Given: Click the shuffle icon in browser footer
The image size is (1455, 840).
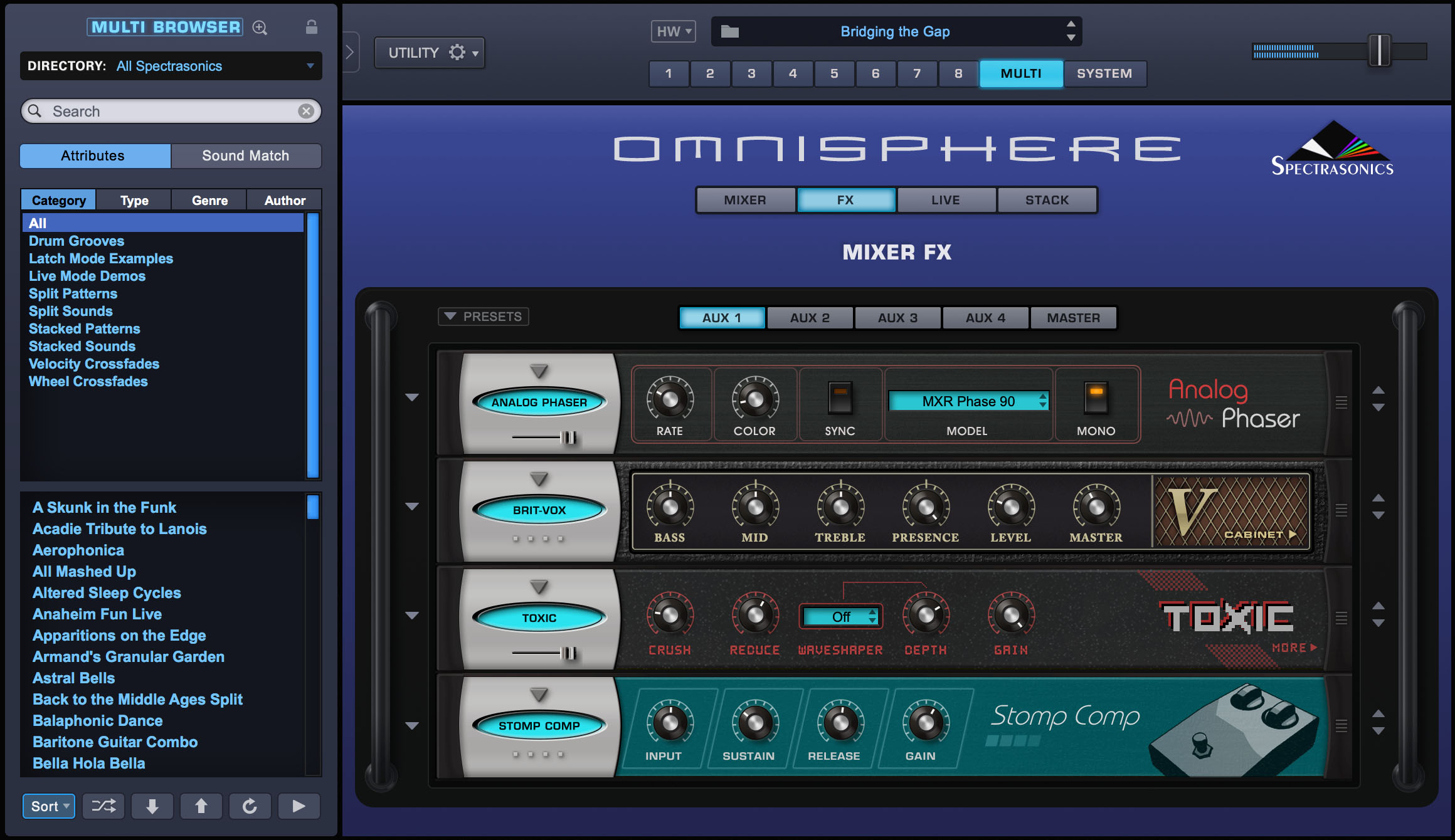Looking at the screenshot, I should pos(103,806).
